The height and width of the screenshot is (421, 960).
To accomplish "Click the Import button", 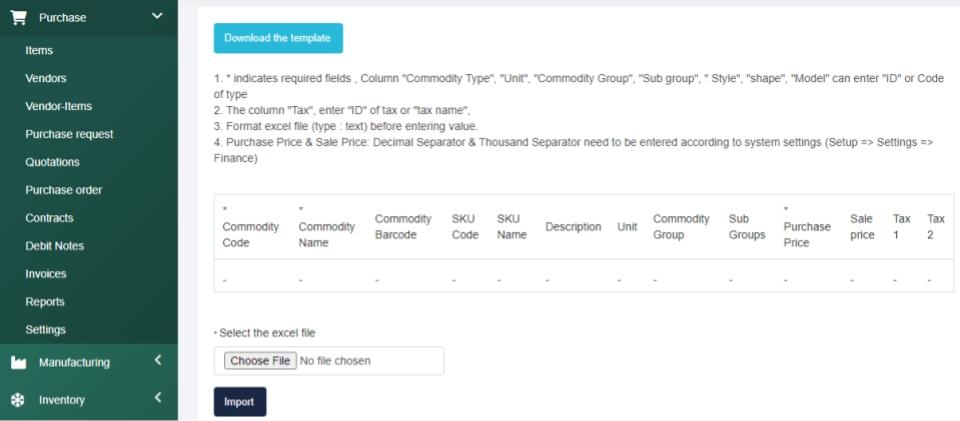I will 239,402.
